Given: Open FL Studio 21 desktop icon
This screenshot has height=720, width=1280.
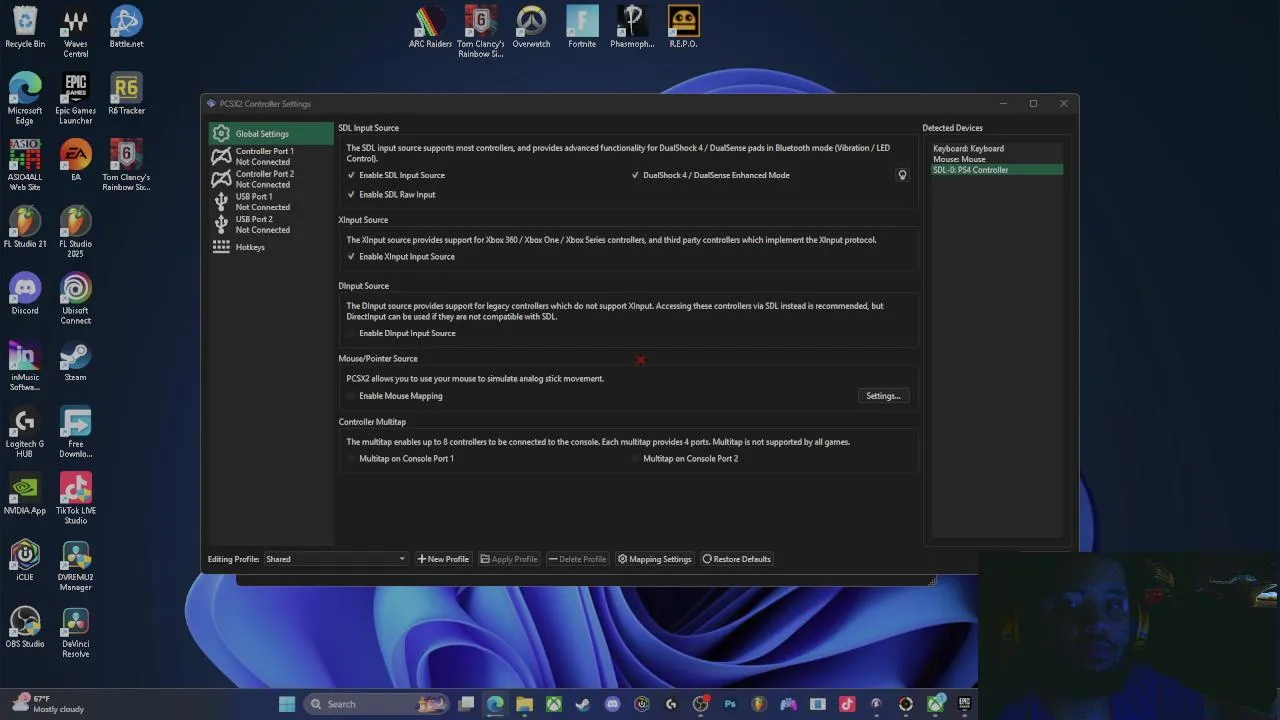Looking at the screenshot, I should point(25,228).
